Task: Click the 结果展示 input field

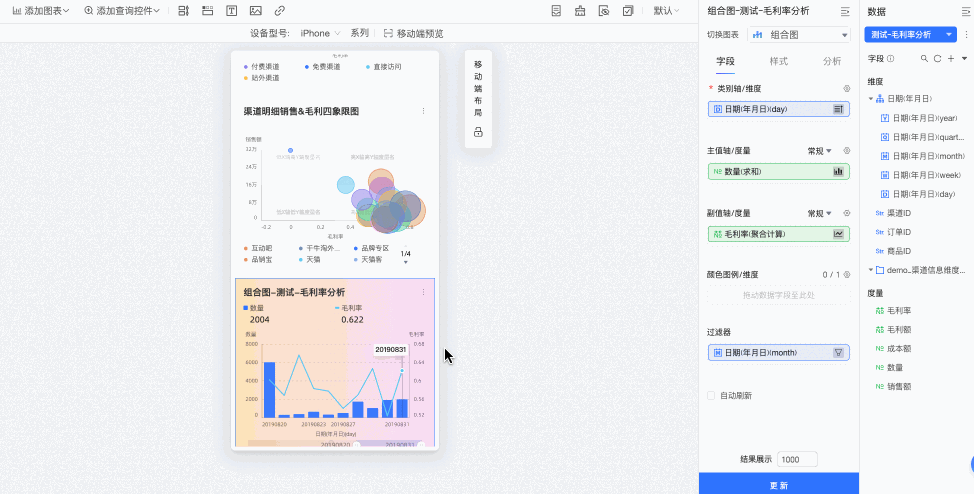Action: (797, 459)
